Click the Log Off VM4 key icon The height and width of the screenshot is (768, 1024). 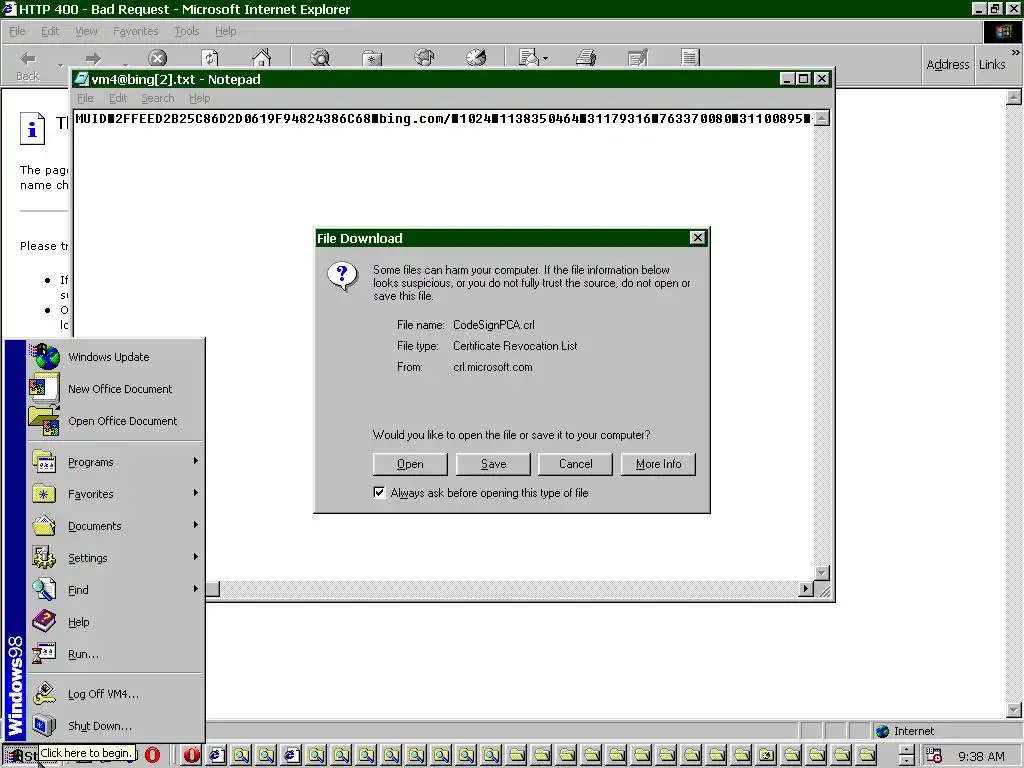click(x=44, y=694)
